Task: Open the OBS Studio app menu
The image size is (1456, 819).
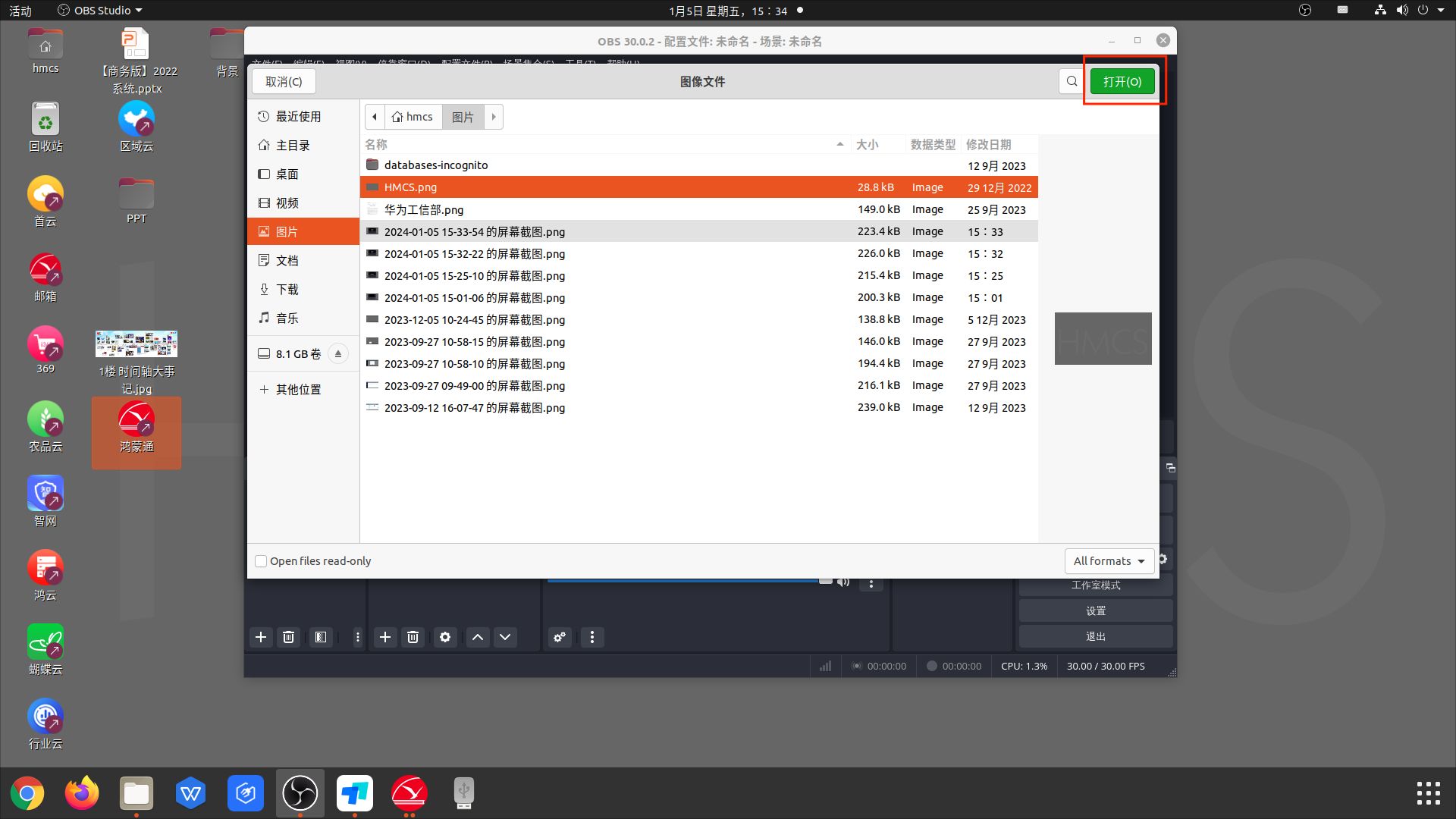Action: tap(100, 11)
